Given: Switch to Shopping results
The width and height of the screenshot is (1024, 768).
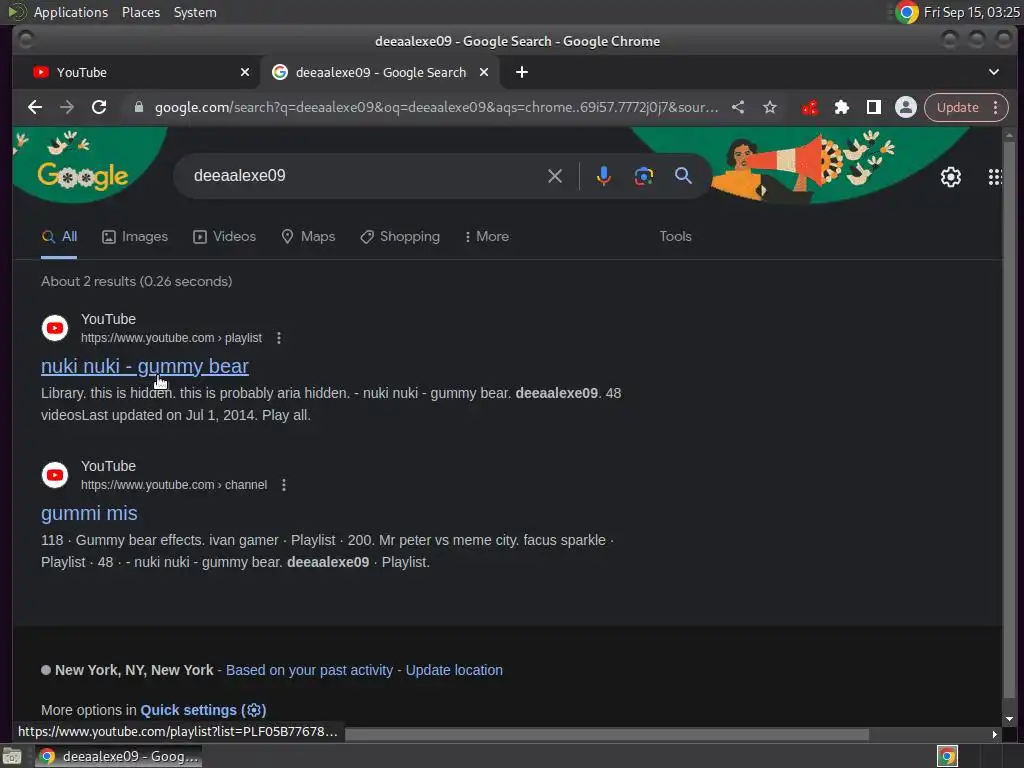Looking at the screenshot, I should tap(400, 236).
